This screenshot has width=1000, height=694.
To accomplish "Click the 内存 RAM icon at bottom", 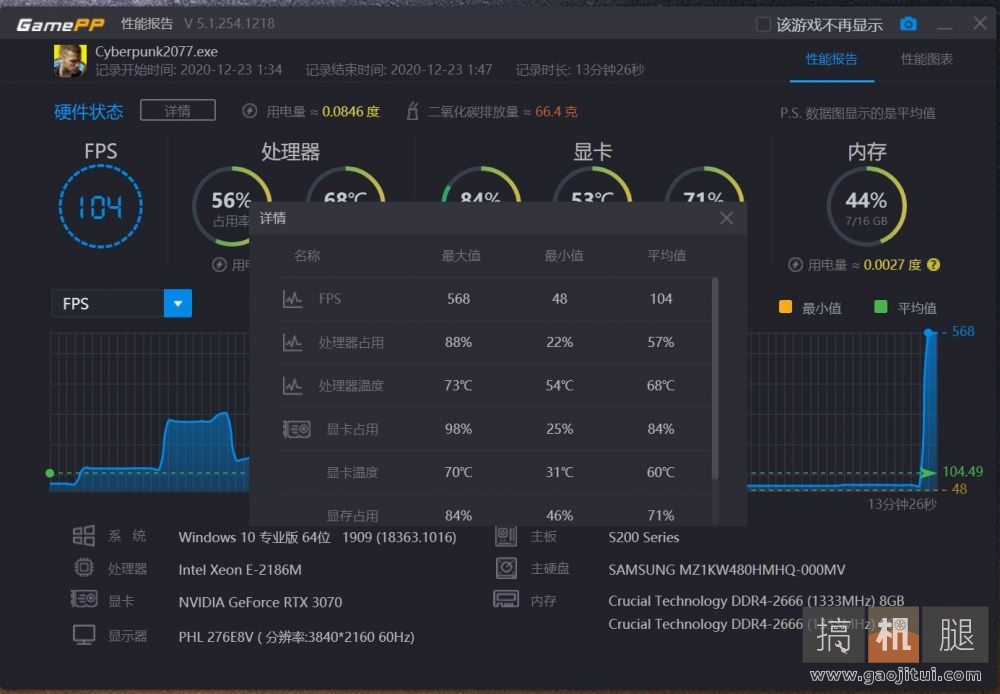I will tap(506, 599).
